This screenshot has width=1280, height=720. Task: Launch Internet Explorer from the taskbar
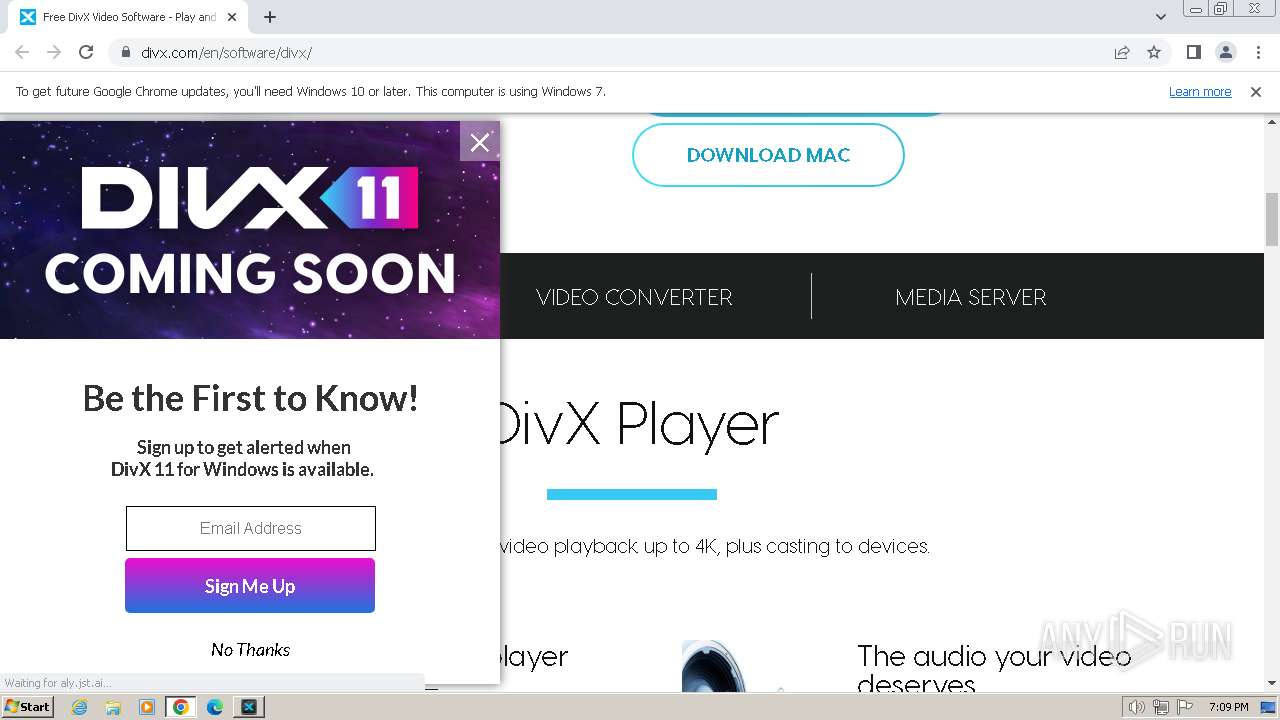click(x=80, y=707)
